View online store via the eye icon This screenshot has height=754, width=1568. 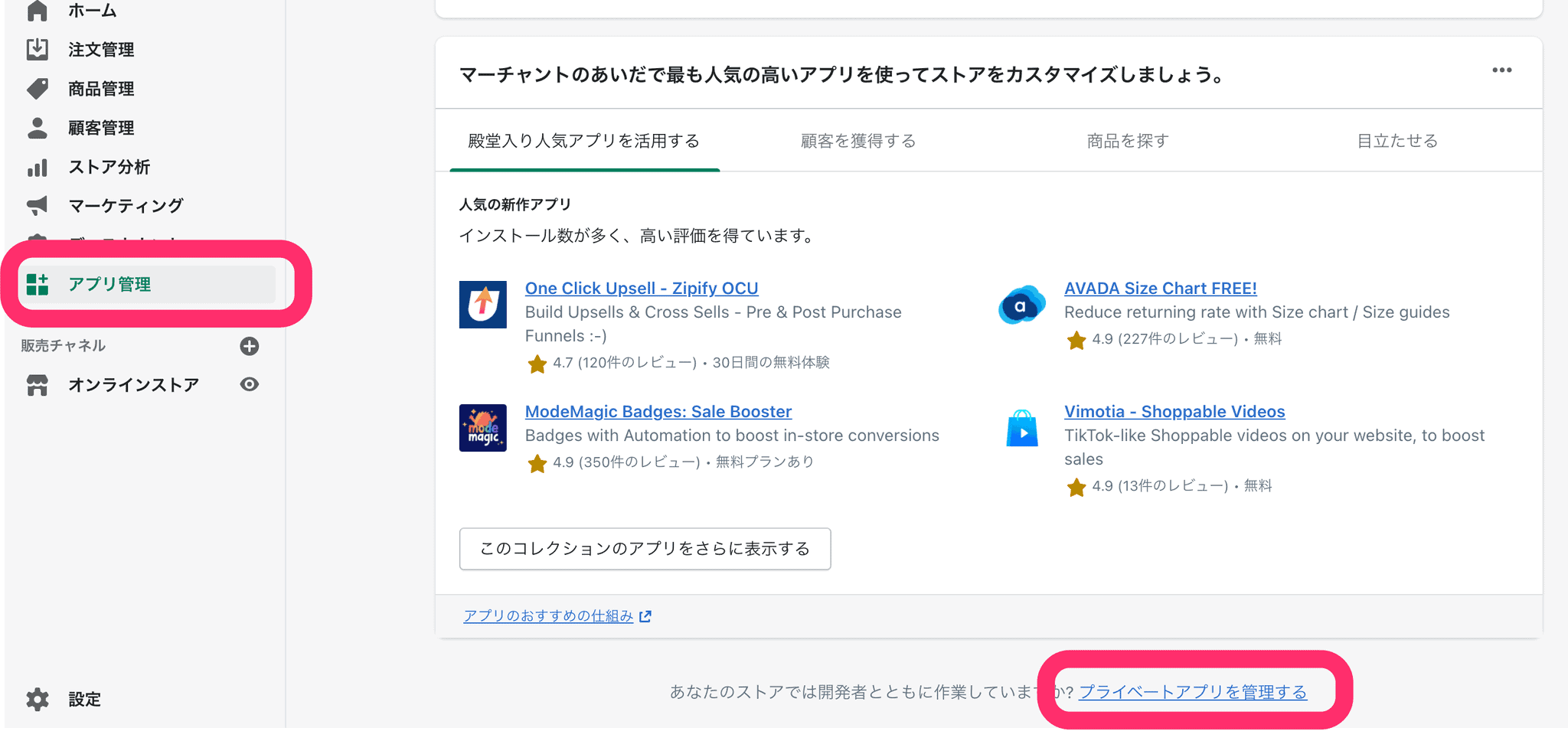[249, 384]
